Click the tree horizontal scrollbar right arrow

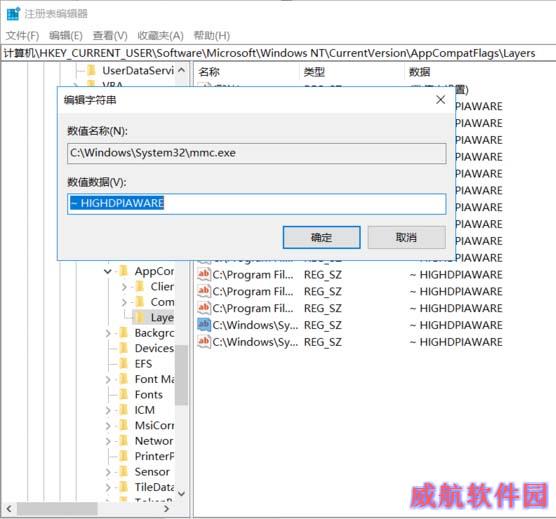tap(166, 509)
